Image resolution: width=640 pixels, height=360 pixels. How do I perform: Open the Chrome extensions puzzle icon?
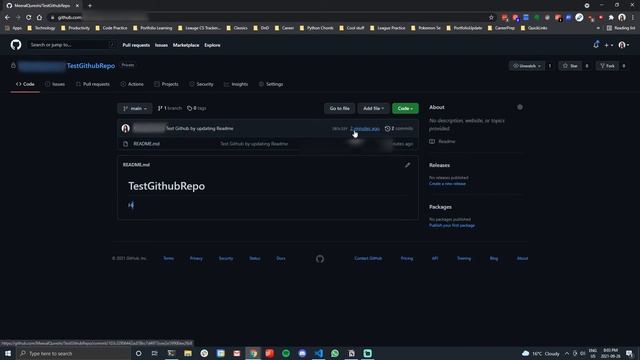611,18
